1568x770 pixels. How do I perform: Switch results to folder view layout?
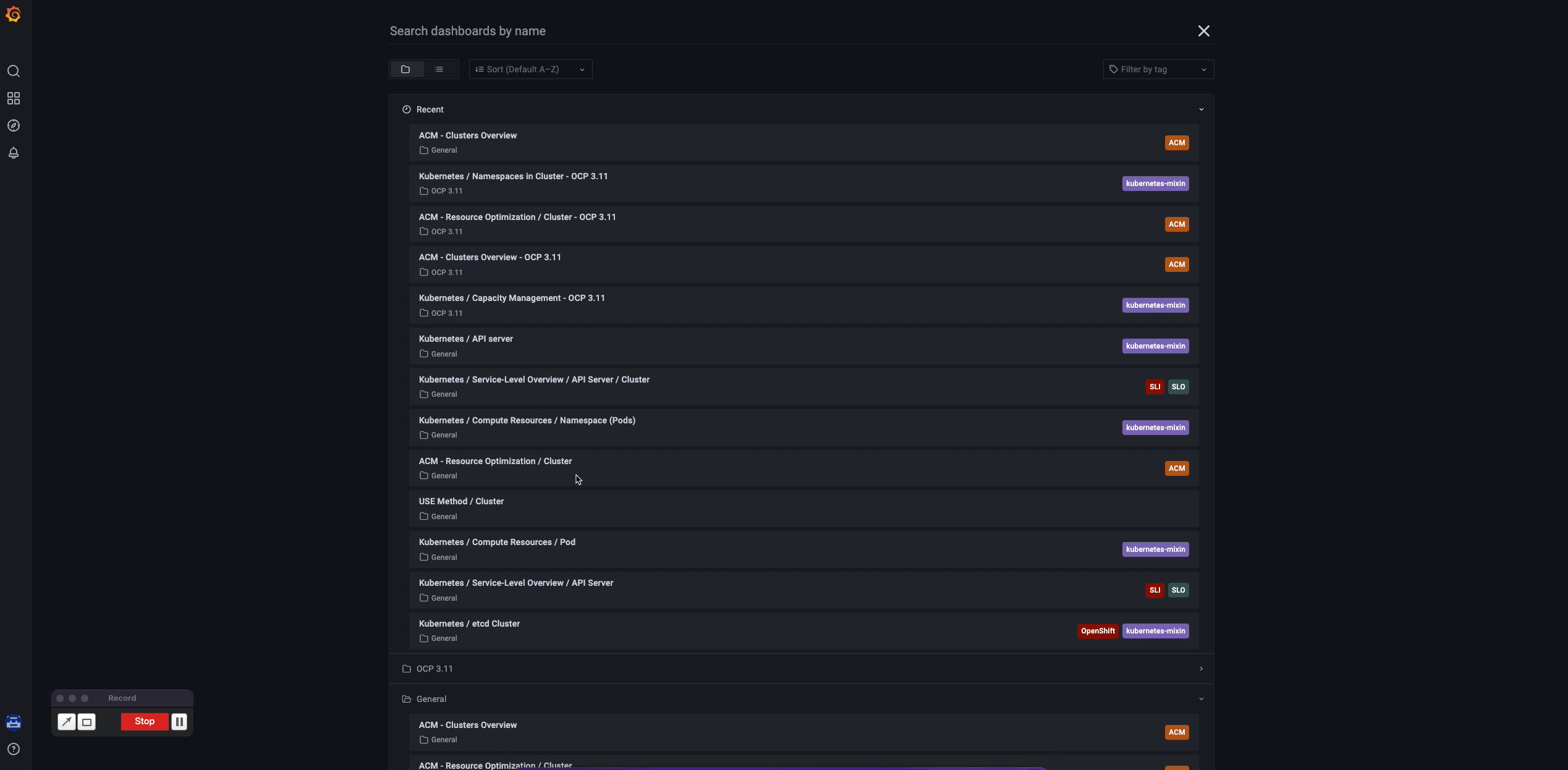pos(407,69)
